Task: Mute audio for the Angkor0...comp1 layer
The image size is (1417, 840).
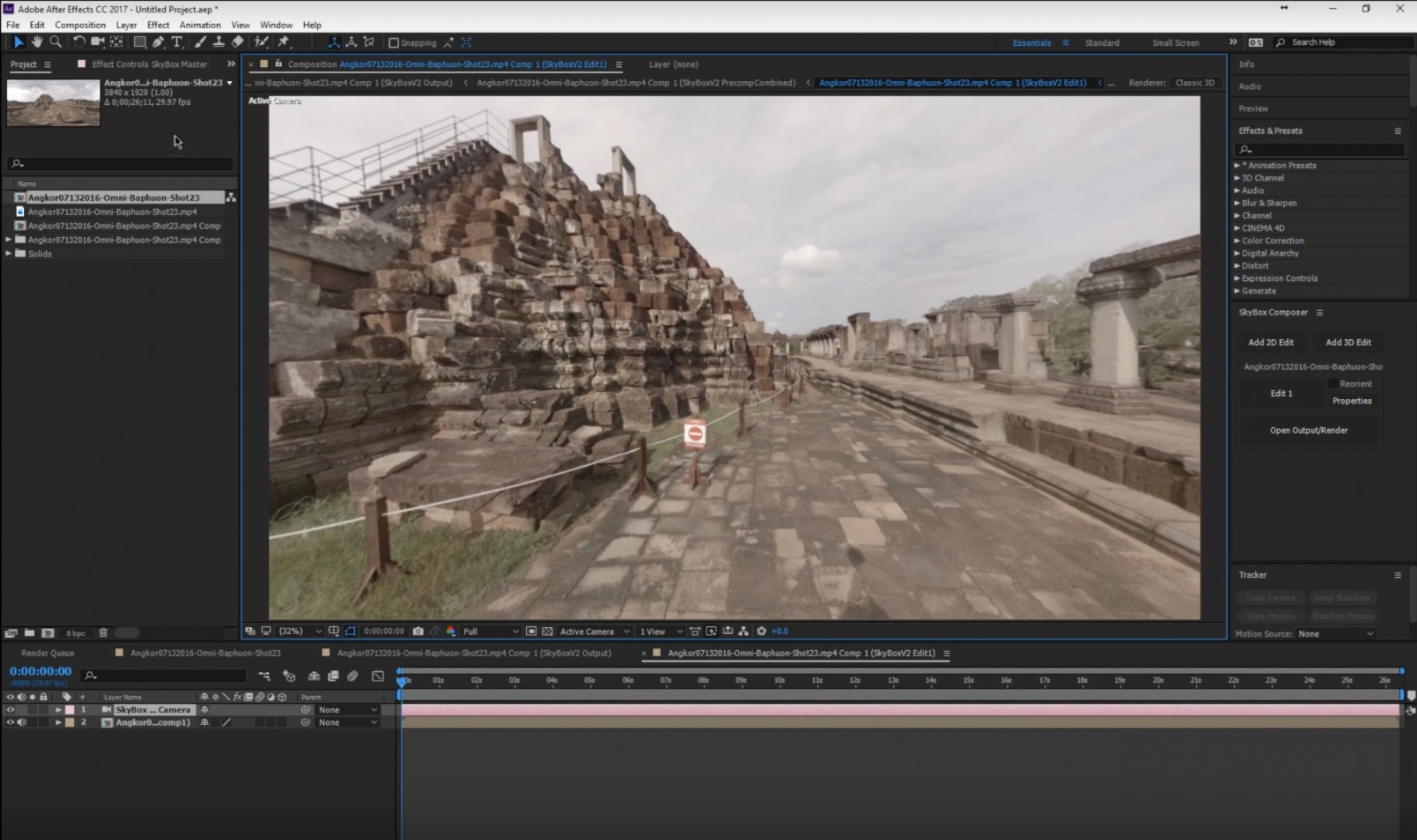Action: click(x=22, y=723)
